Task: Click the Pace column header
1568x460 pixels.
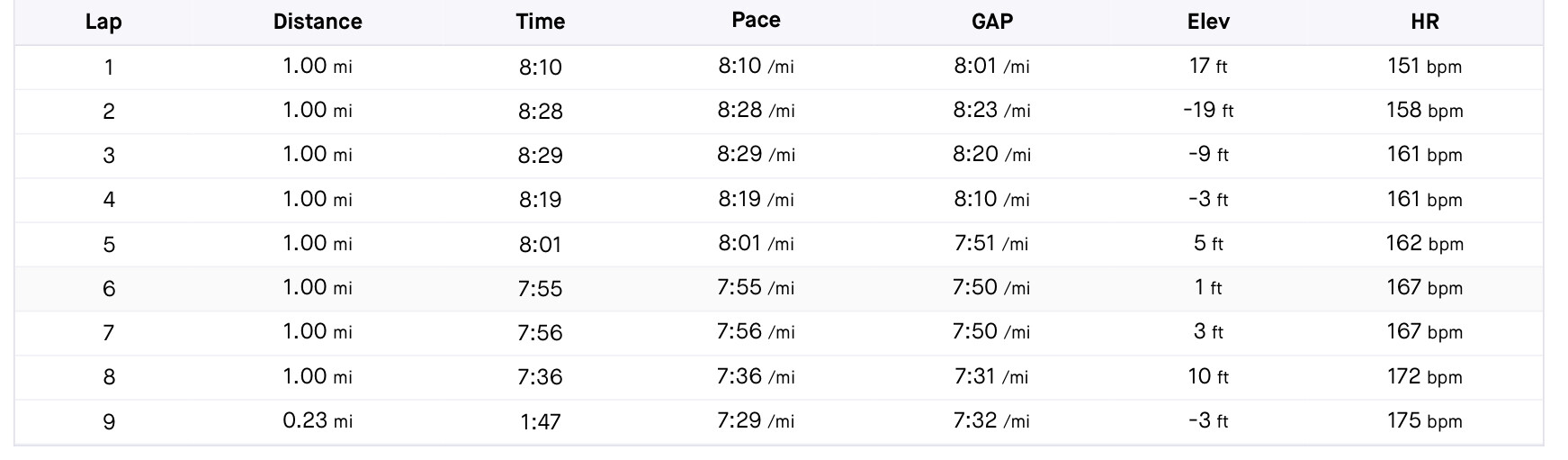Action: coord(757,21)
